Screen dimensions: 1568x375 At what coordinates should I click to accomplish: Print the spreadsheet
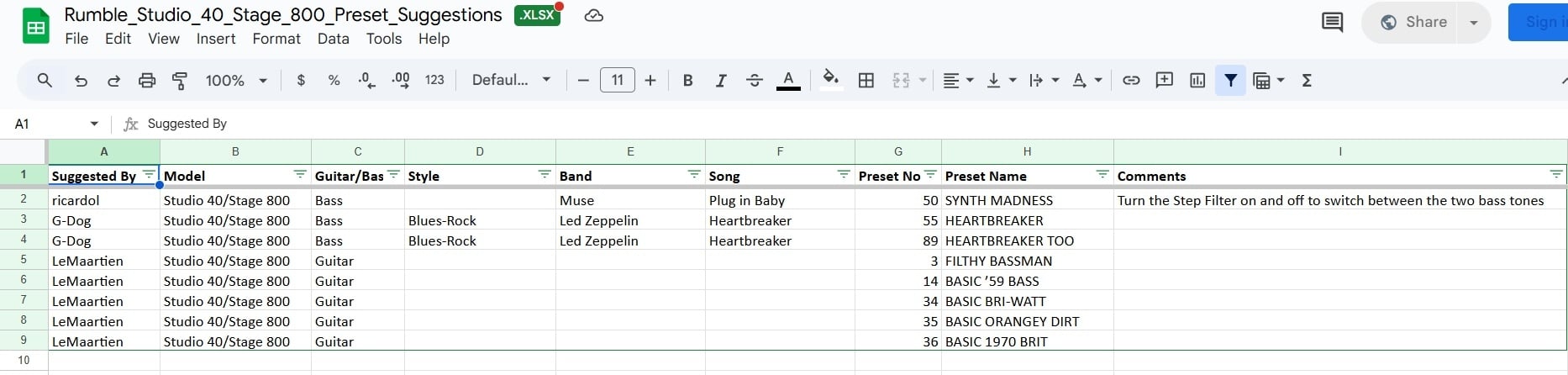coord(147,80)
